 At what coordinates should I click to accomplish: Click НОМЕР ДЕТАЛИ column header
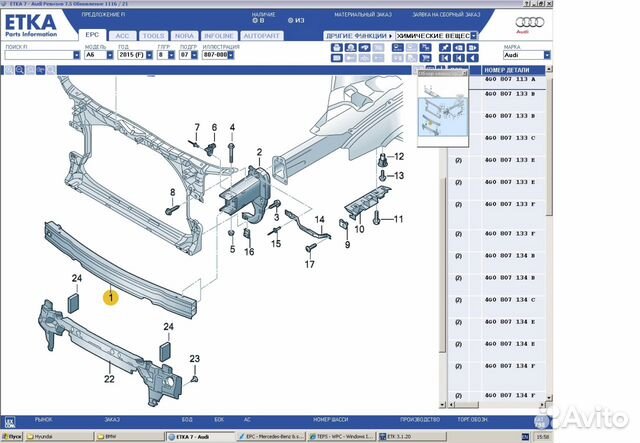[507, 70]
